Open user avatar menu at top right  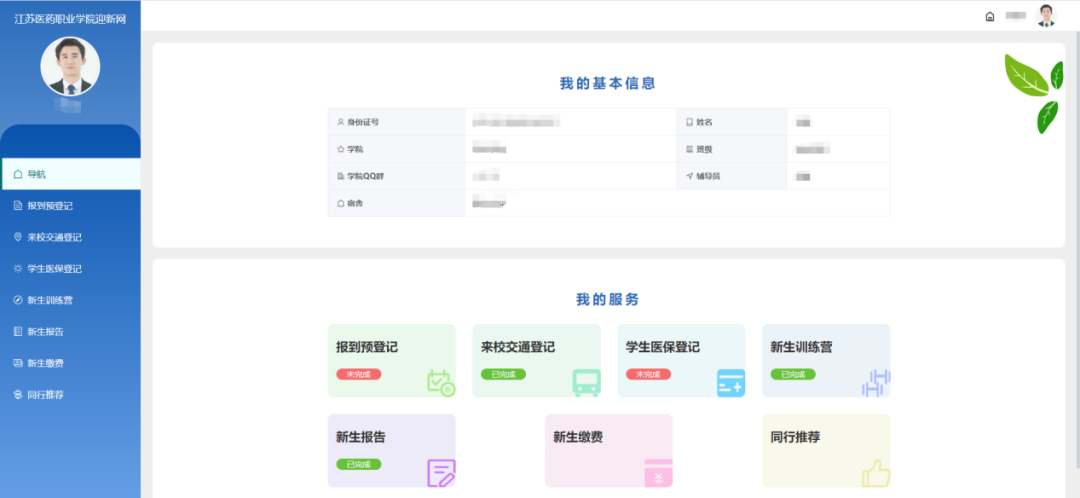click(1046, 15)
